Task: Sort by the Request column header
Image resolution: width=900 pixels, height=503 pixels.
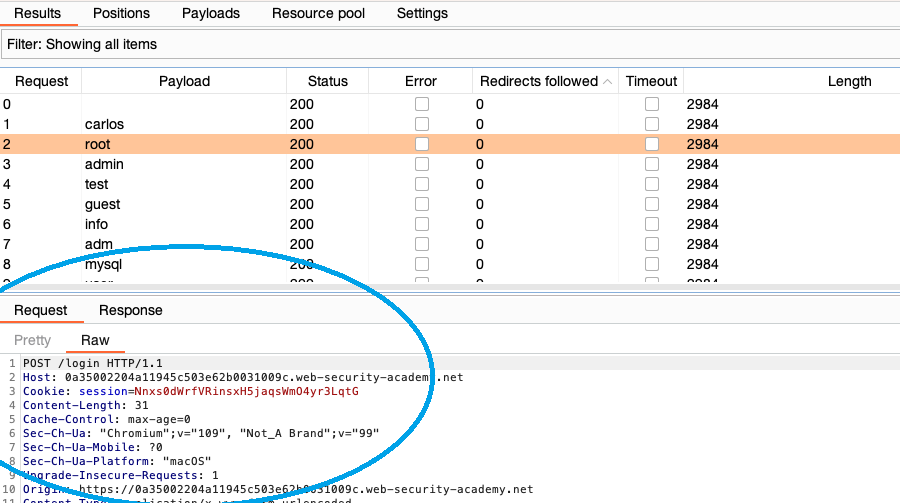Action: tap(41, 81)
